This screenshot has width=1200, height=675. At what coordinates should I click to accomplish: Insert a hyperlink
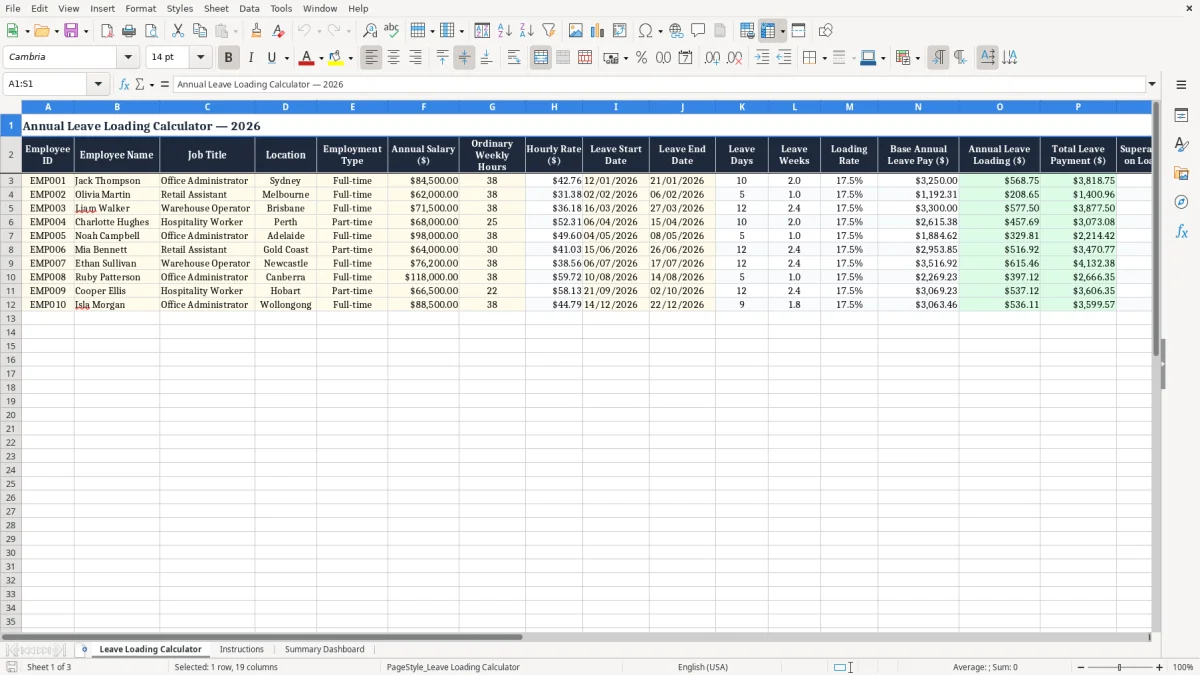[x=676, y=31]
